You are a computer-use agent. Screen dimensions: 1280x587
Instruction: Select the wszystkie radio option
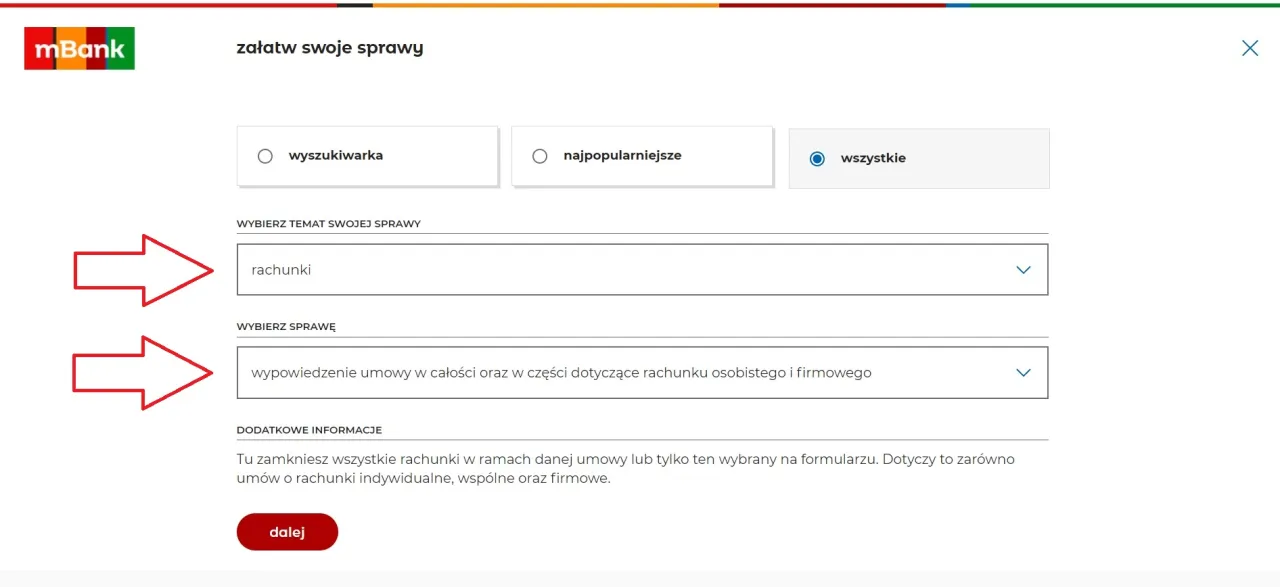[818, 158]
